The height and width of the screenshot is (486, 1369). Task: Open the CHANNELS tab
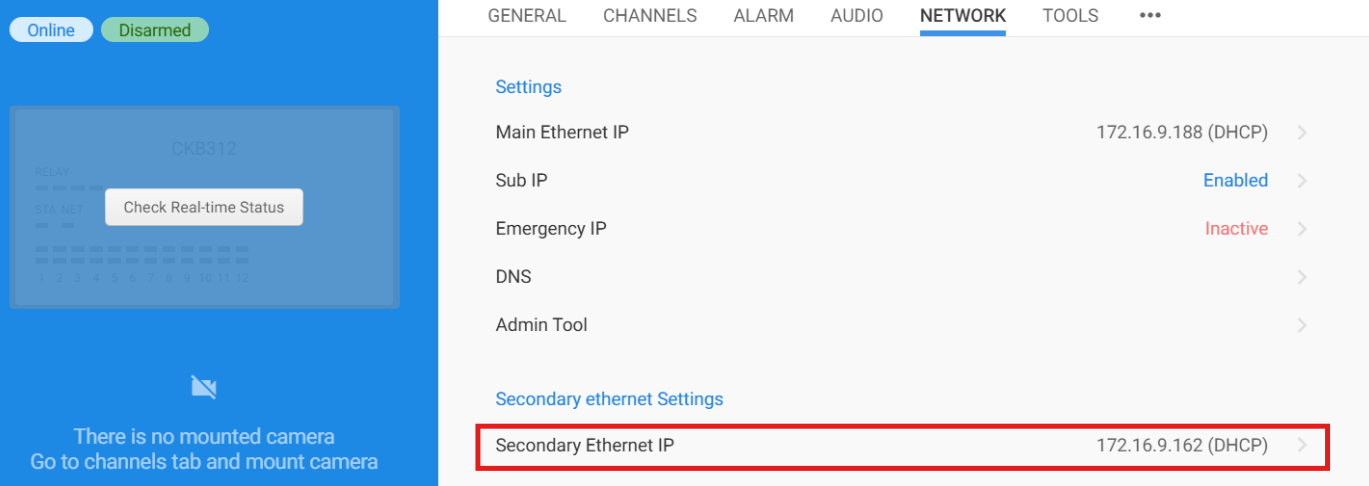point(650,16)
